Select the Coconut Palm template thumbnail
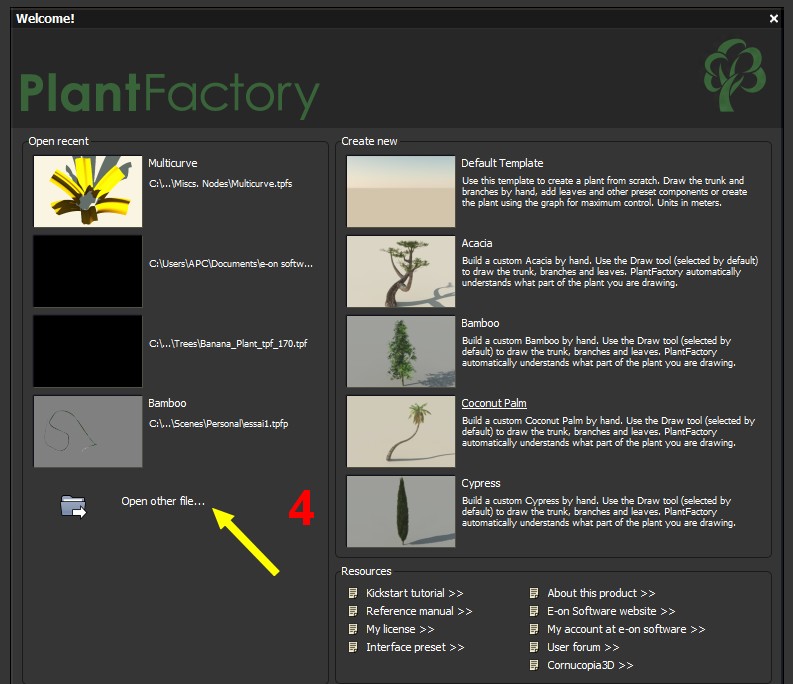Image resolution: width=793 pixels, height=684 pixels. coord(401,431)
